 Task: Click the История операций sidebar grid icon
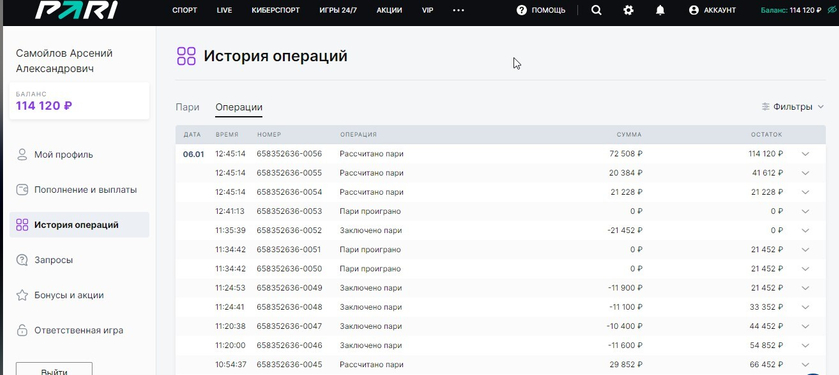(x=22, y=225)
